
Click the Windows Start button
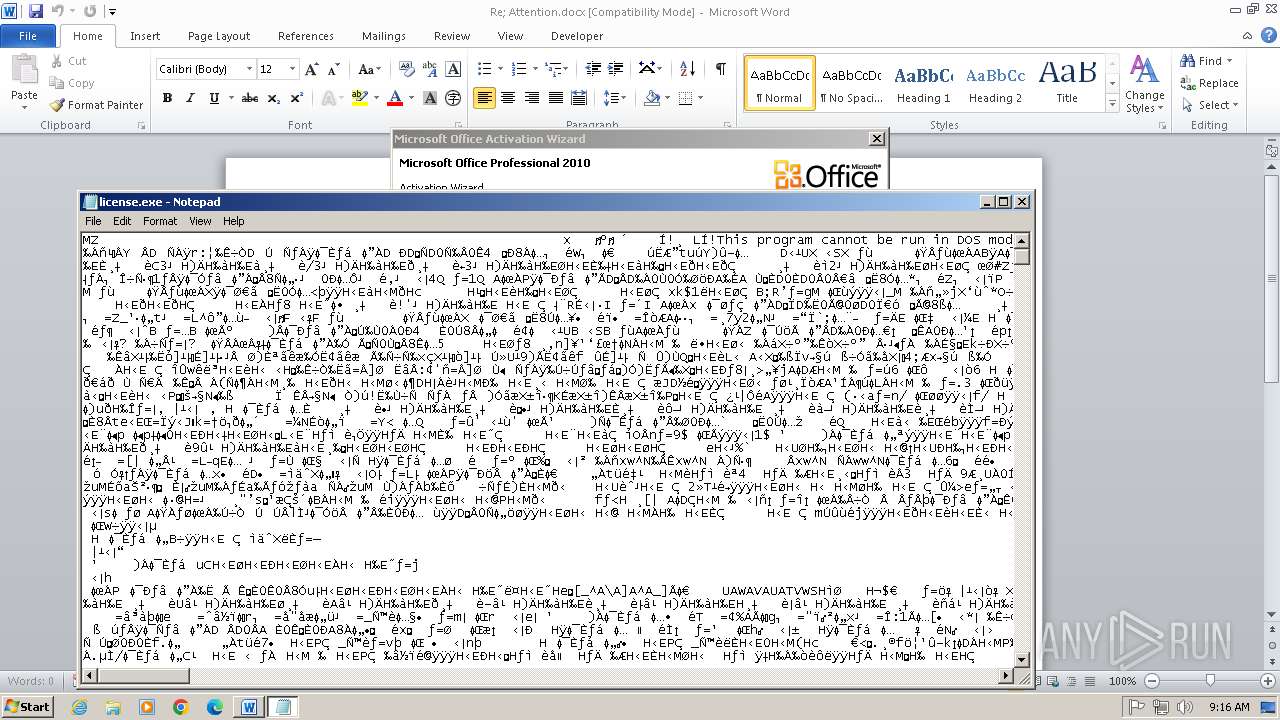pos(27,706)
